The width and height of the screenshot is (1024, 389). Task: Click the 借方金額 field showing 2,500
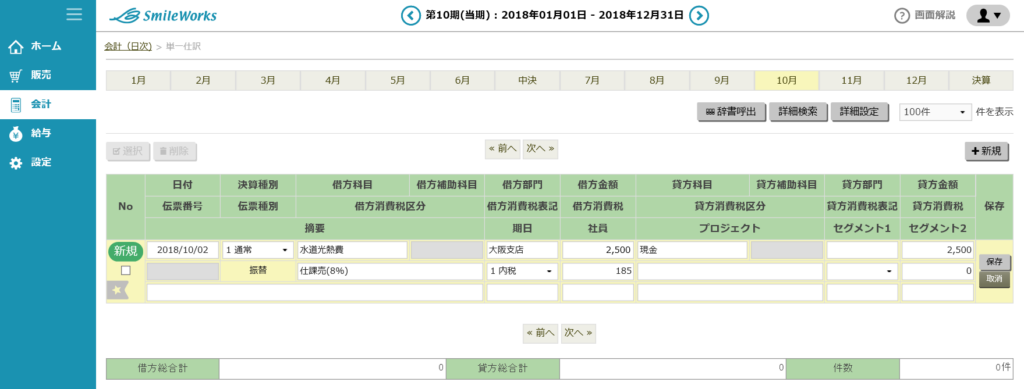598,250
